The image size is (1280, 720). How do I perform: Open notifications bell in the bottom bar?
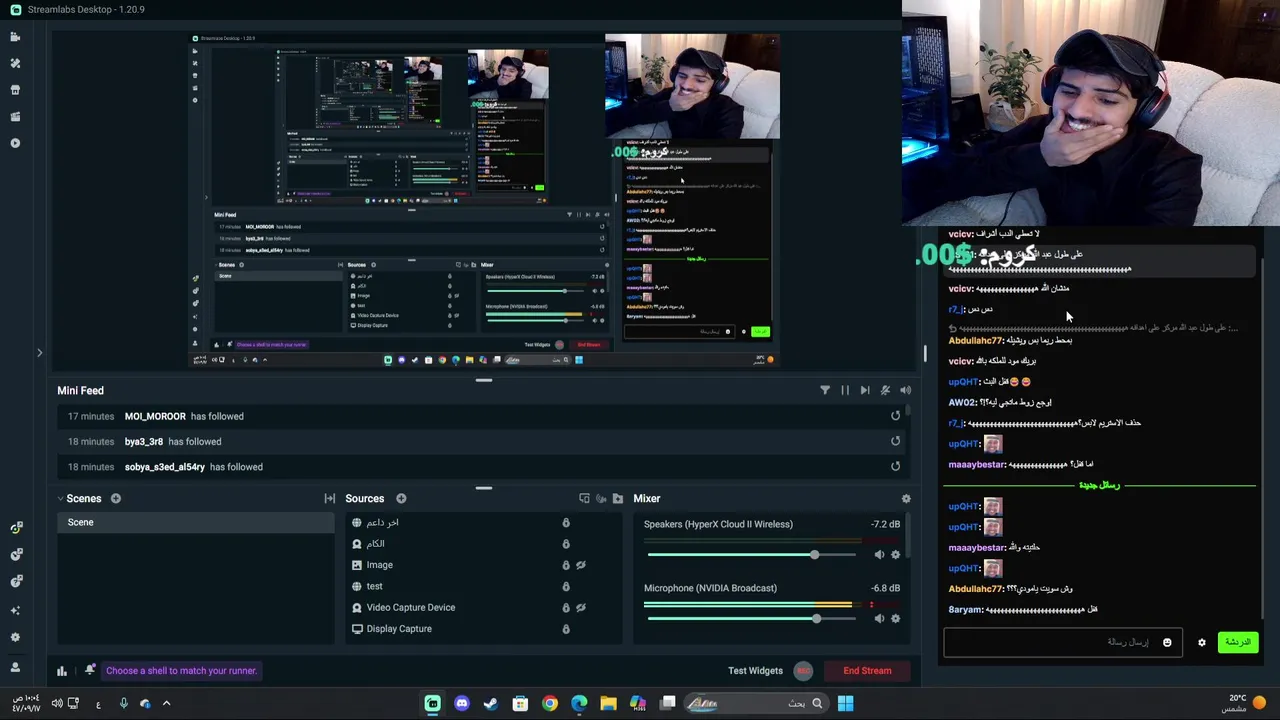(89, 670)
